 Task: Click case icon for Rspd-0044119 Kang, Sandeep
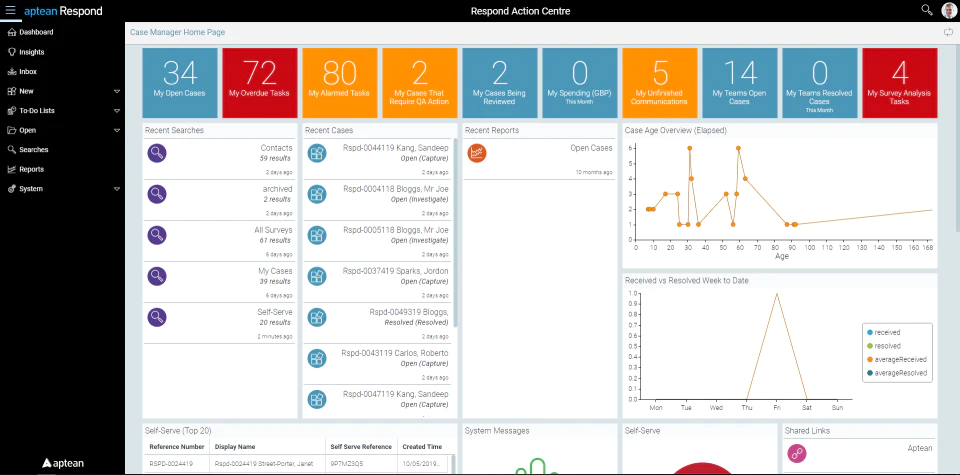317,153
